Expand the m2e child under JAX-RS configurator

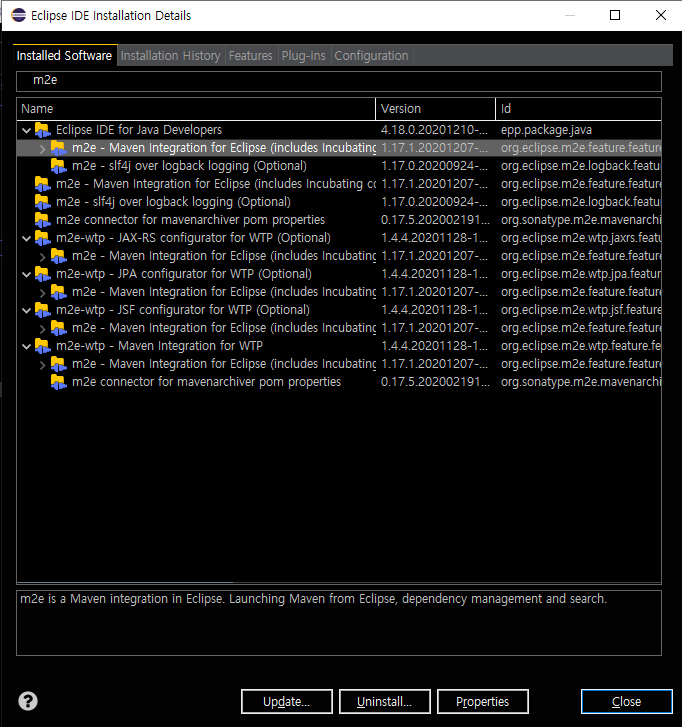coord(42,257)
